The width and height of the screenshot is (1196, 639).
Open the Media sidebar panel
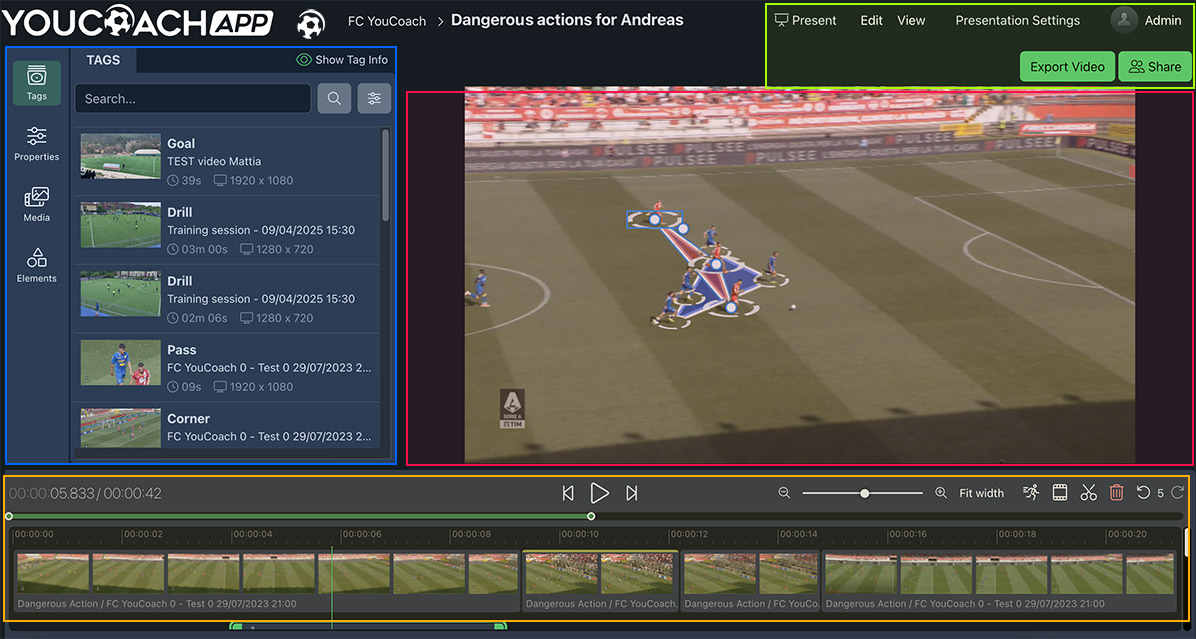click(x=37, y=204)
